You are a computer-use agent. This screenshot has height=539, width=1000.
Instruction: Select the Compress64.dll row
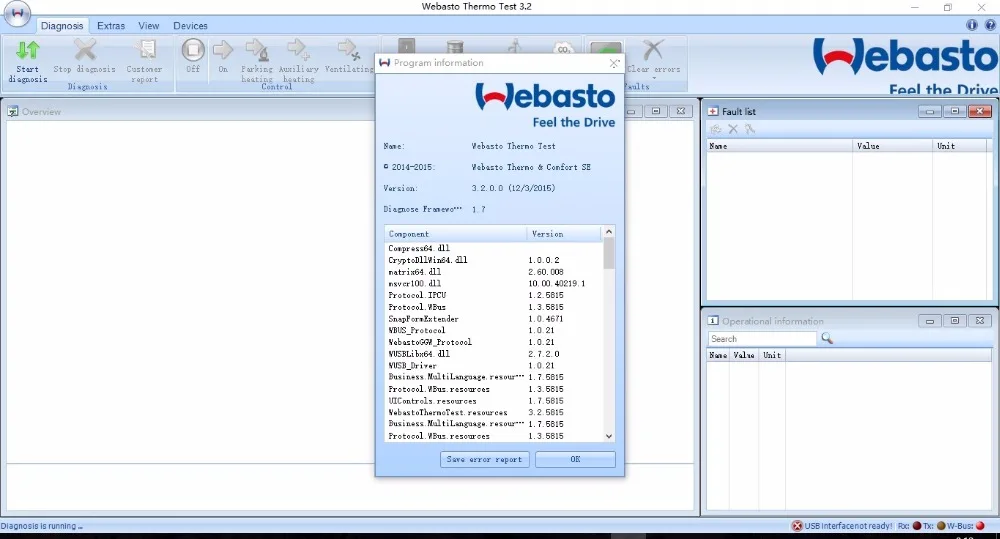[x=494, y=248]
